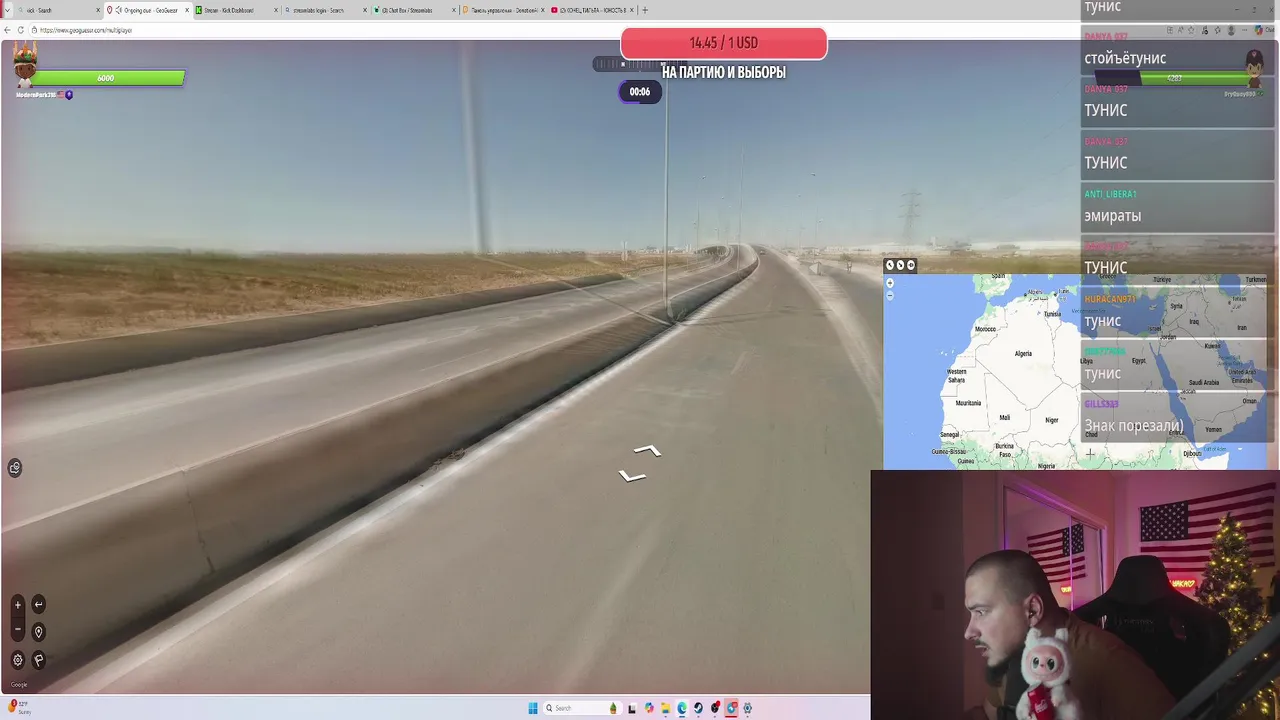Switch to the Stream - Kick Dashboard tab
1280x720 pixels.
237,10
